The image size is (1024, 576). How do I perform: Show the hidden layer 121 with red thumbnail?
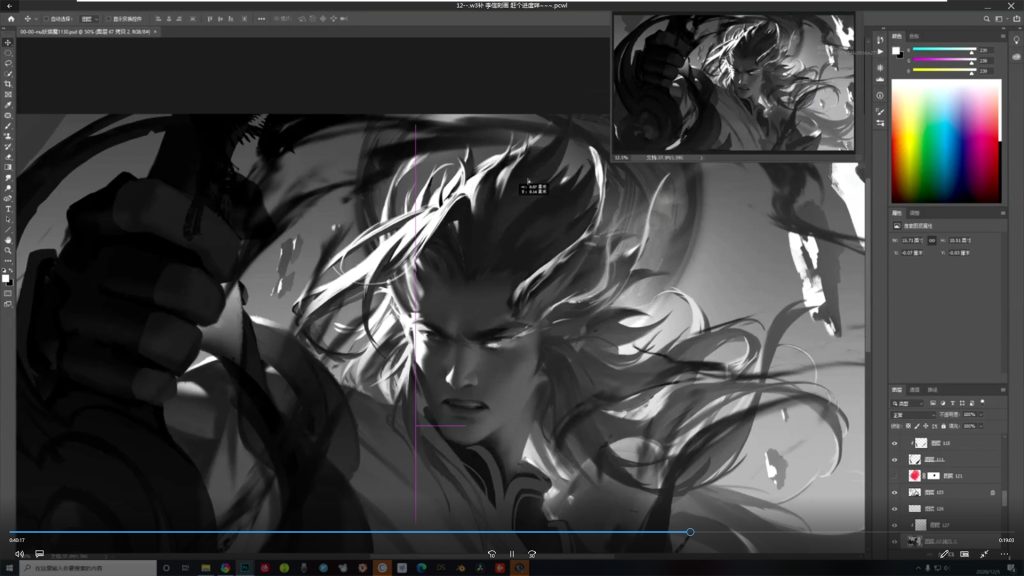pyautogui.click(x=895, y=476)
